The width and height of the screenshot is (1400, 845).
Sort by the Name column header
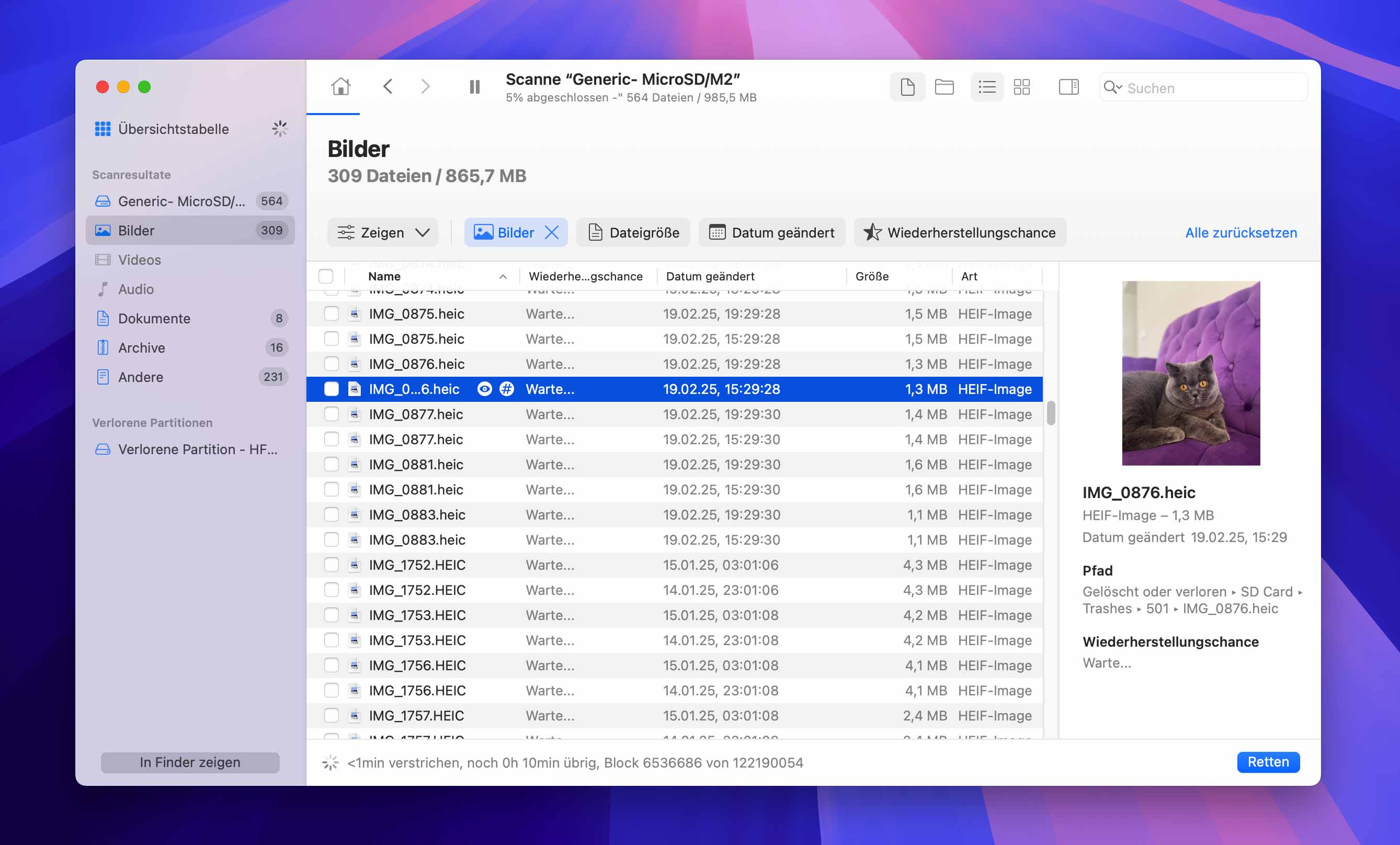tap(432, 276)
